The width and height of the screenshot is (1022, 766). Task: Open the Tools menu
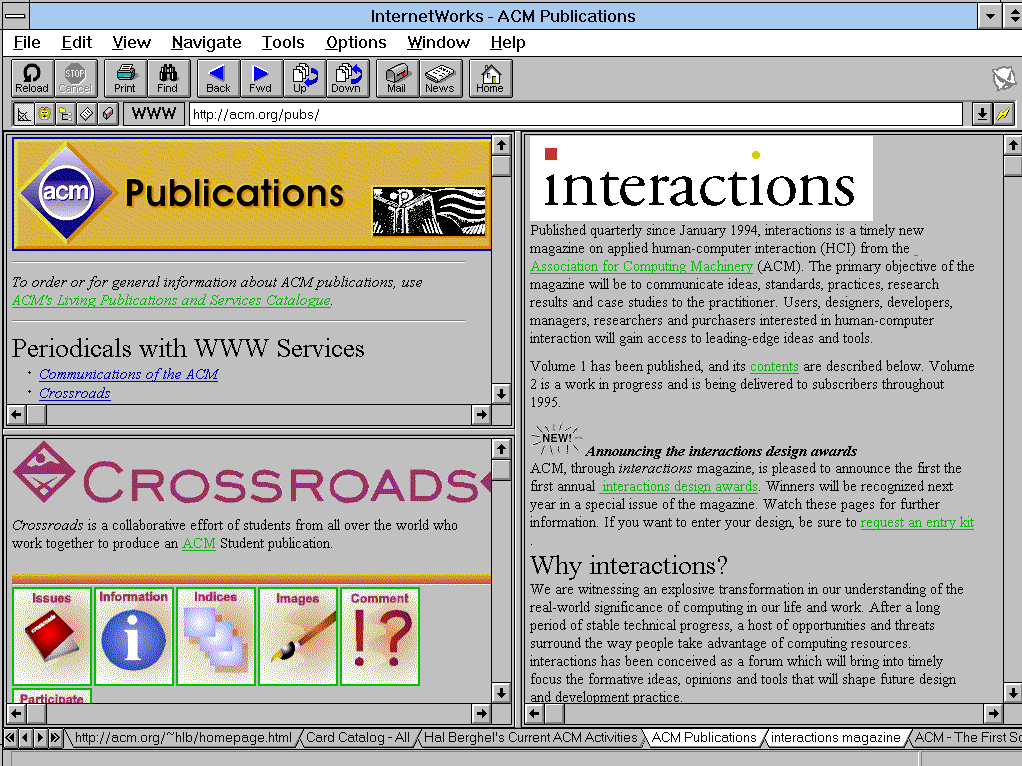(283, 42)
